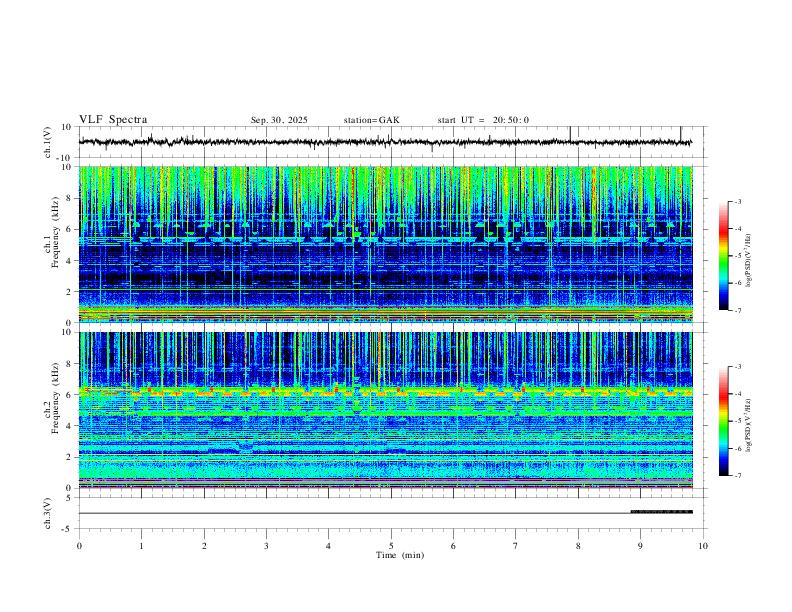
Task: Click the ch.2 spectrogram color scale bar
Action: click(723, 421)
